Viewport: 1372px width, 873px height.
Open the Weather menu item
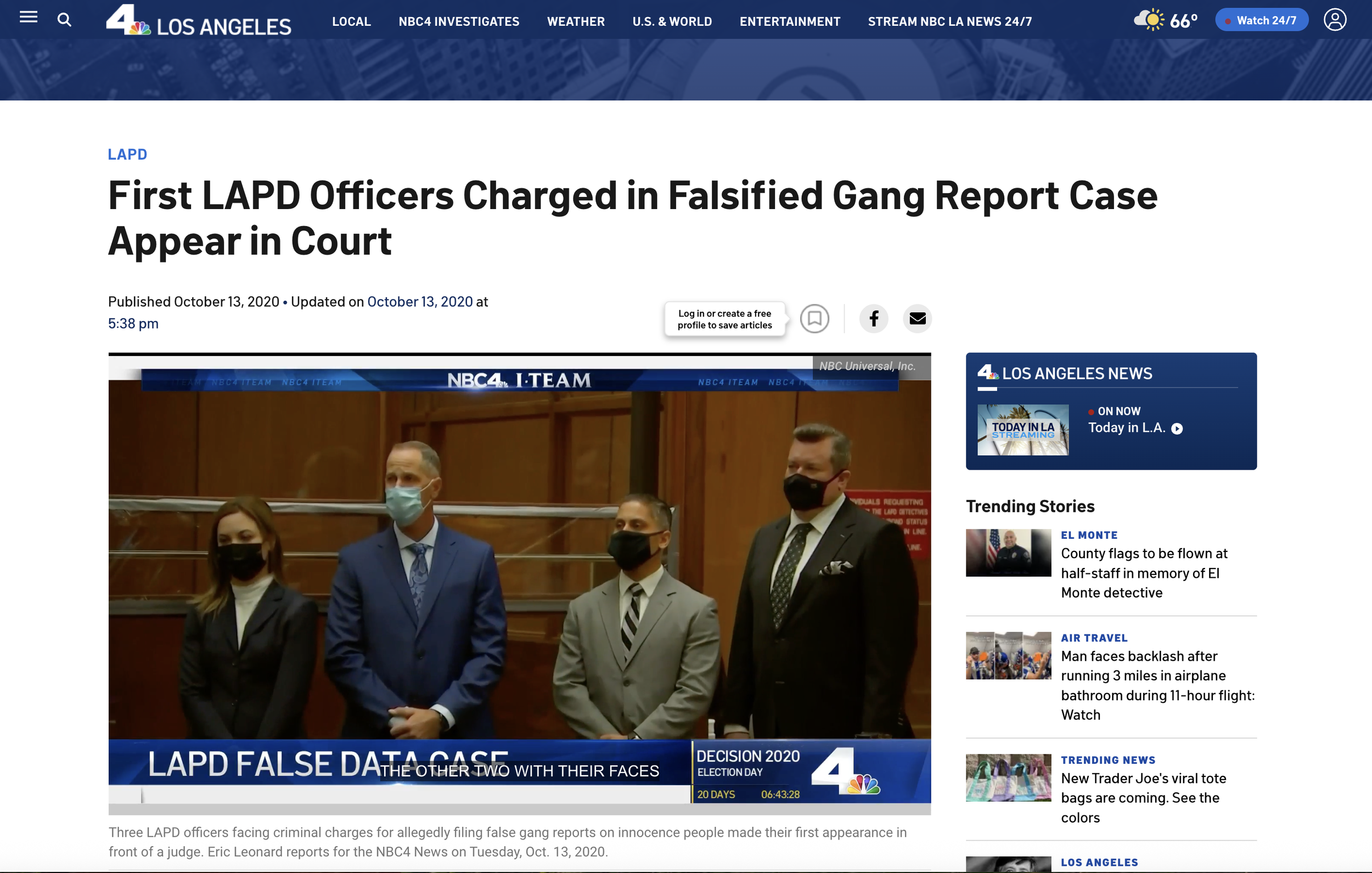(x=576, y=21)
